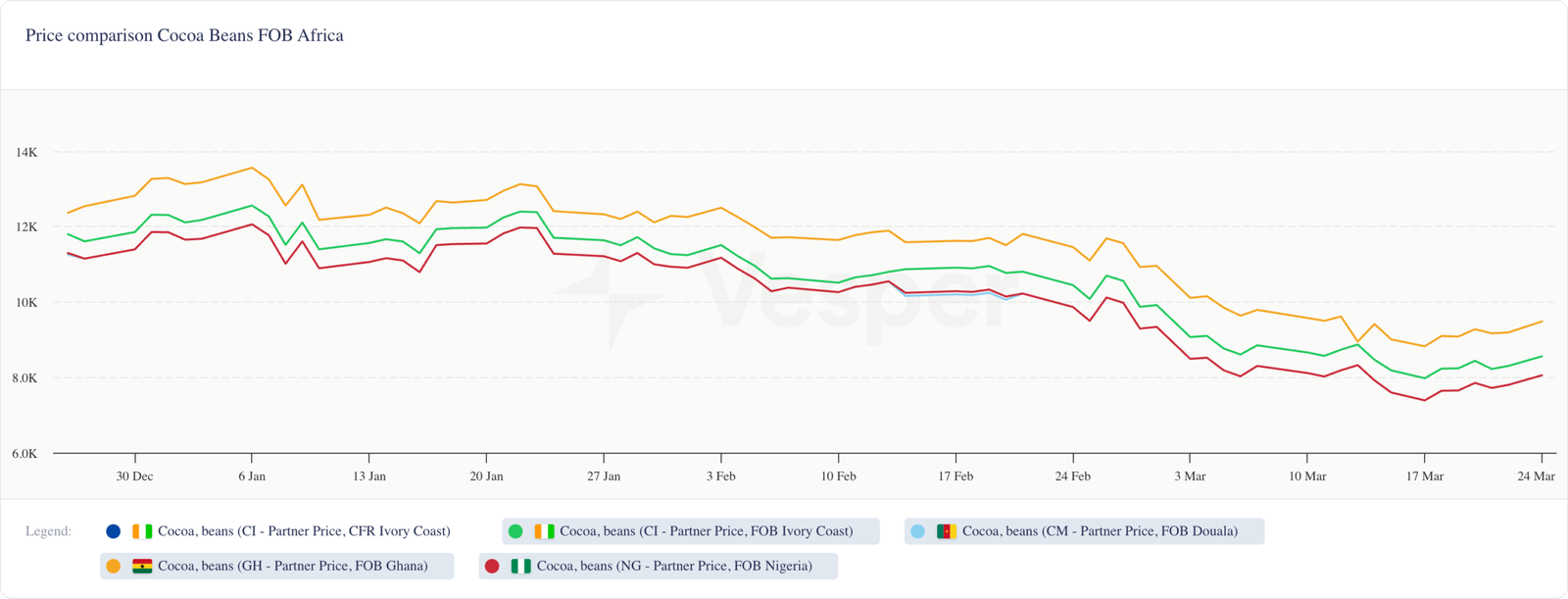Hide the FOB Ghana series

[x=292, y=566]
